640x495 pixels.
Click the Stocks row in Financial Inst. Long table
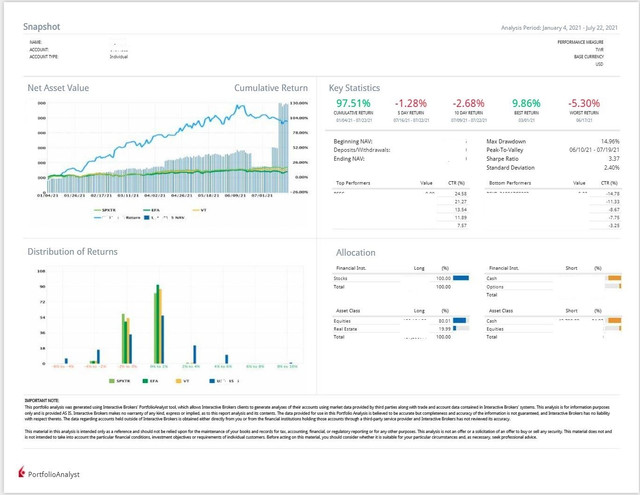coord(401,278)
